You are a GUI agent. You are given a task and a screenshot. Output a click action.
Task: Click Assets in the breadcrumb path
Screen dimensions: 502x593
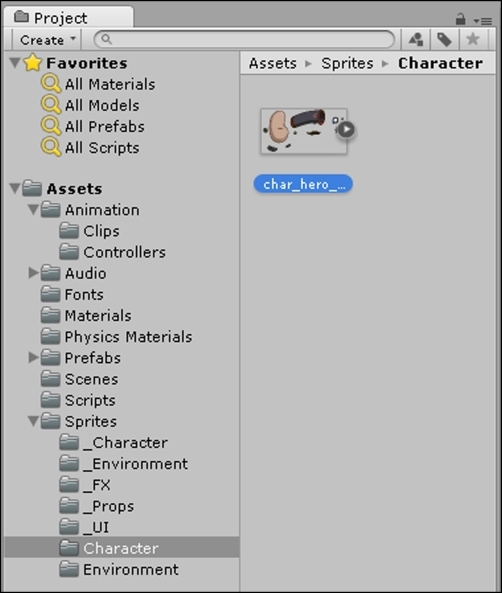(x=272, y=63)
